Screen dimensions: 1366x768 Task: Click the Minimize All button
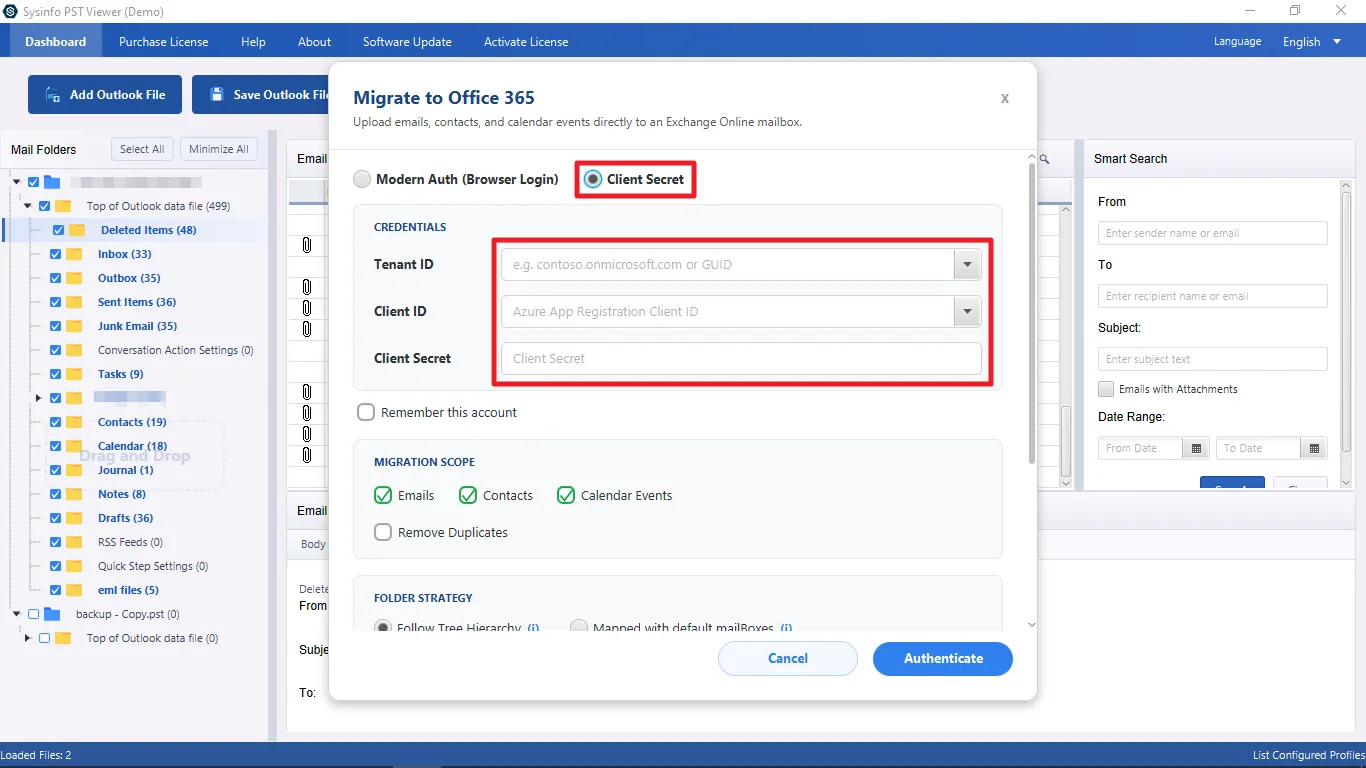click(x=219, y=149)
